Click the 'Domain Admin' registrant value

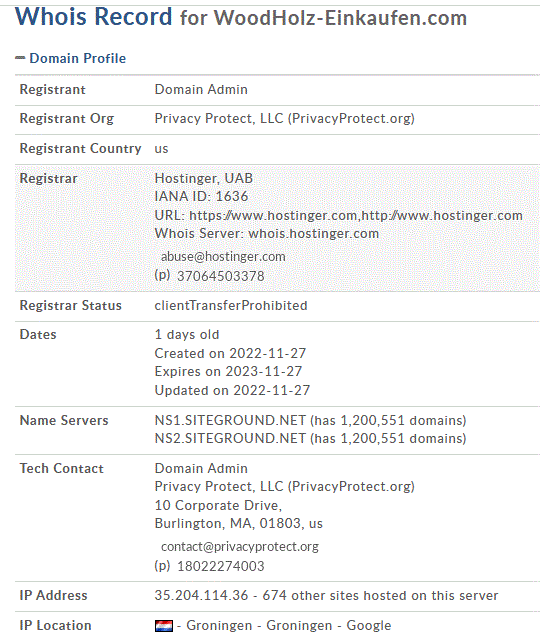pos(201,89)
